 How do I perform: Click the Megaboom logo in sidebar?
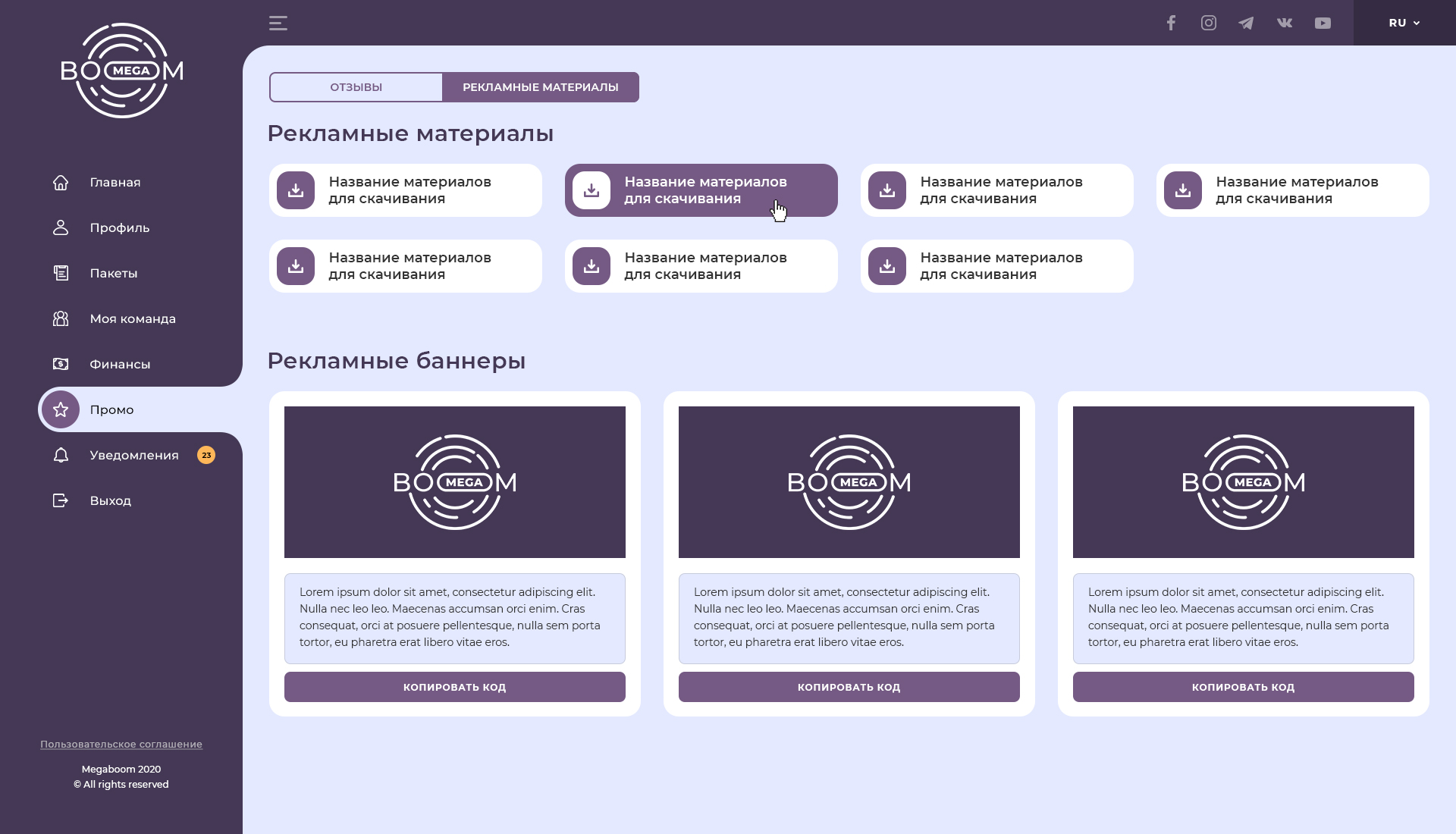pyautogui.click(x=121, y=71)
